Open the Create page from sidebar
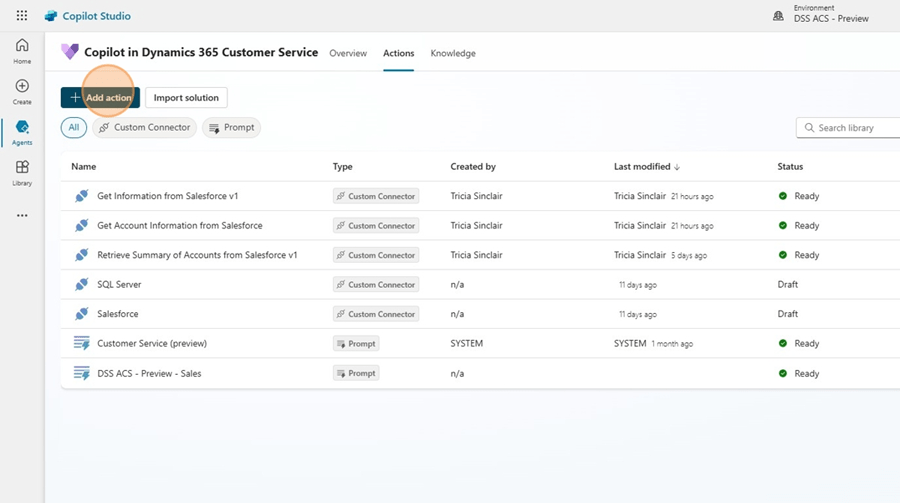The width and height of the screenshot is (900, 503). pos(22,92)
